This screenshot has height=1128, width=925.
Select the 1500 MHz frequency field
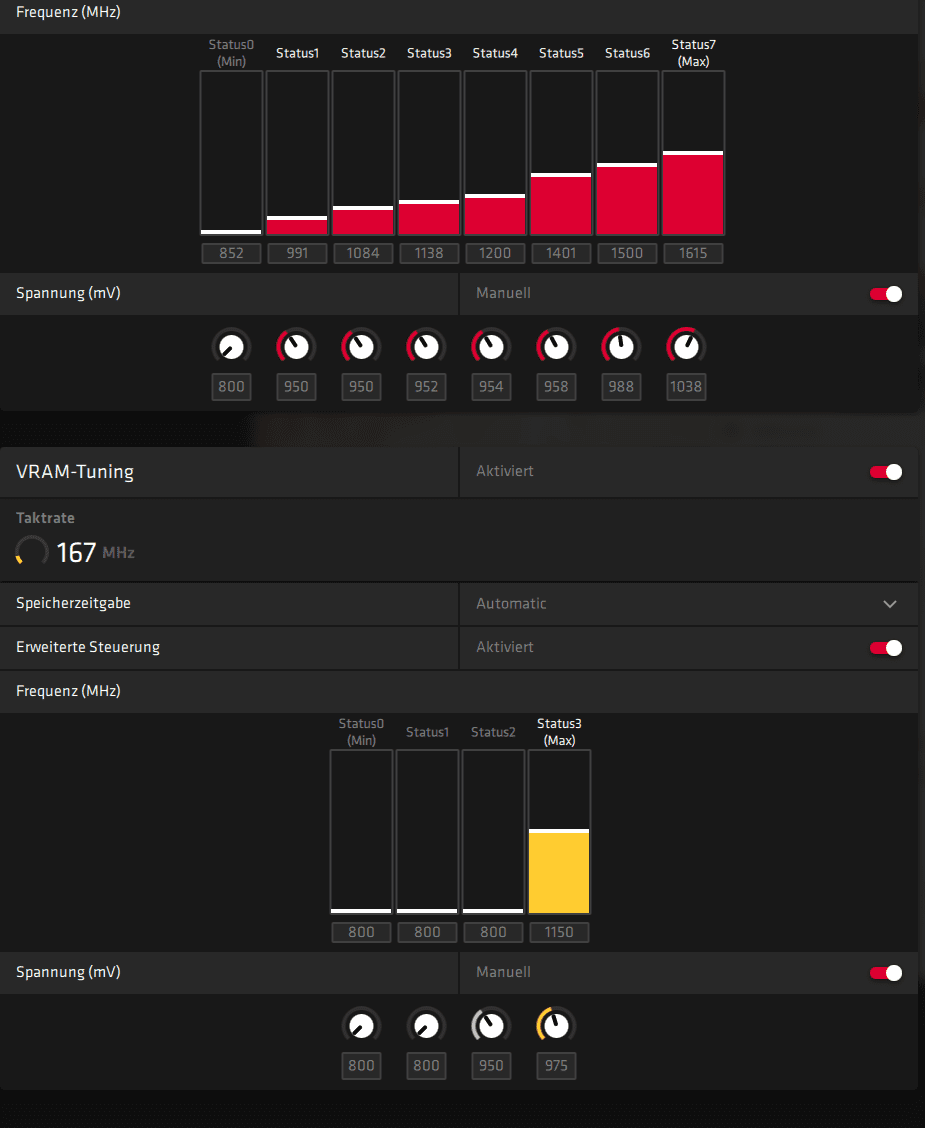627,253
